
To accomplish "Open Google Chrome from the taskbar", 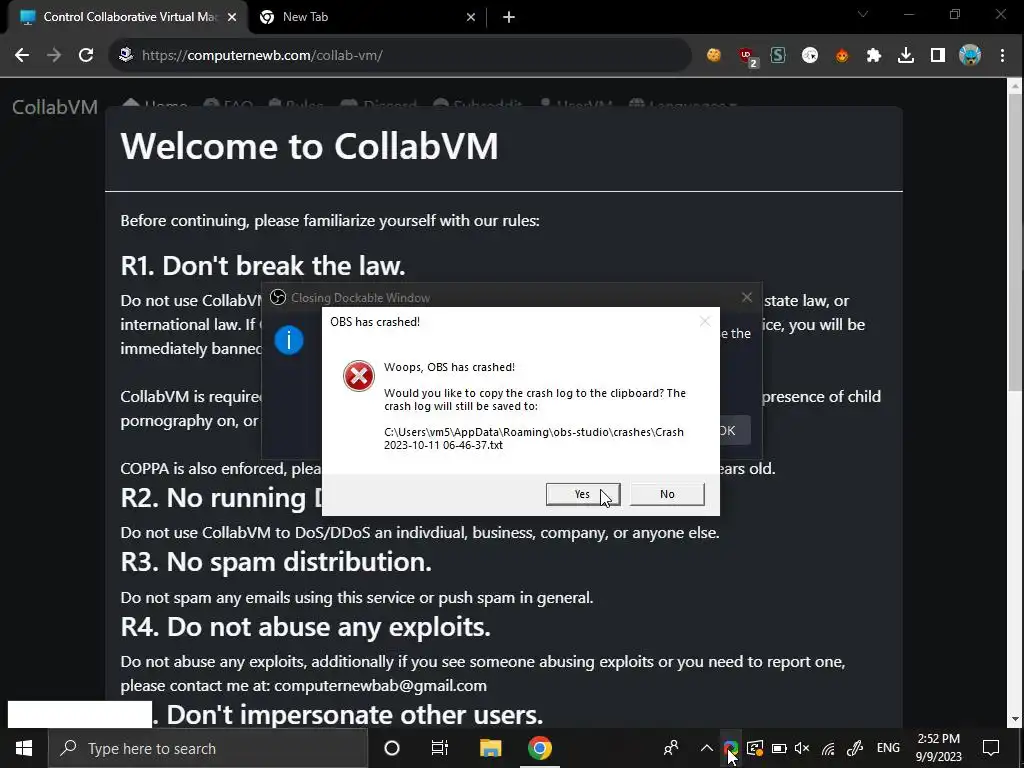I will pos(539,748).
